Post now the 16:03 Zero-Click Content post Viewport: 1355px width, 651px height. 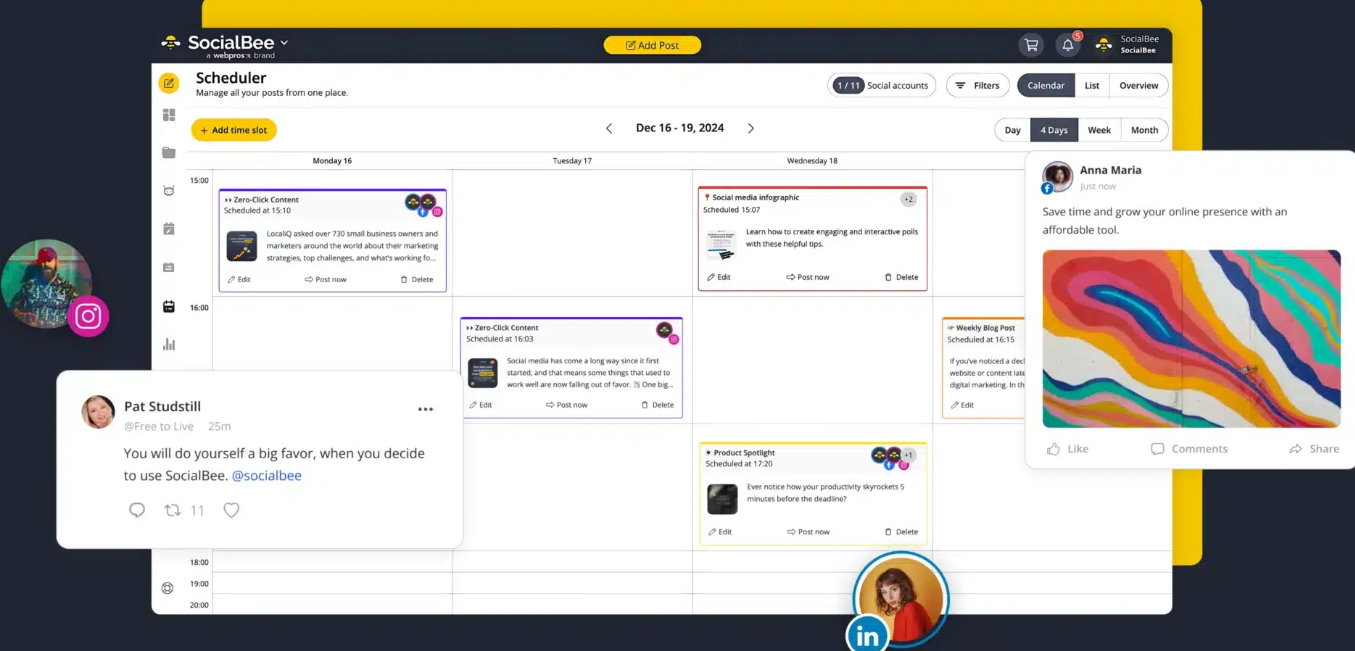pyautogui.click(x=567, y=405)
